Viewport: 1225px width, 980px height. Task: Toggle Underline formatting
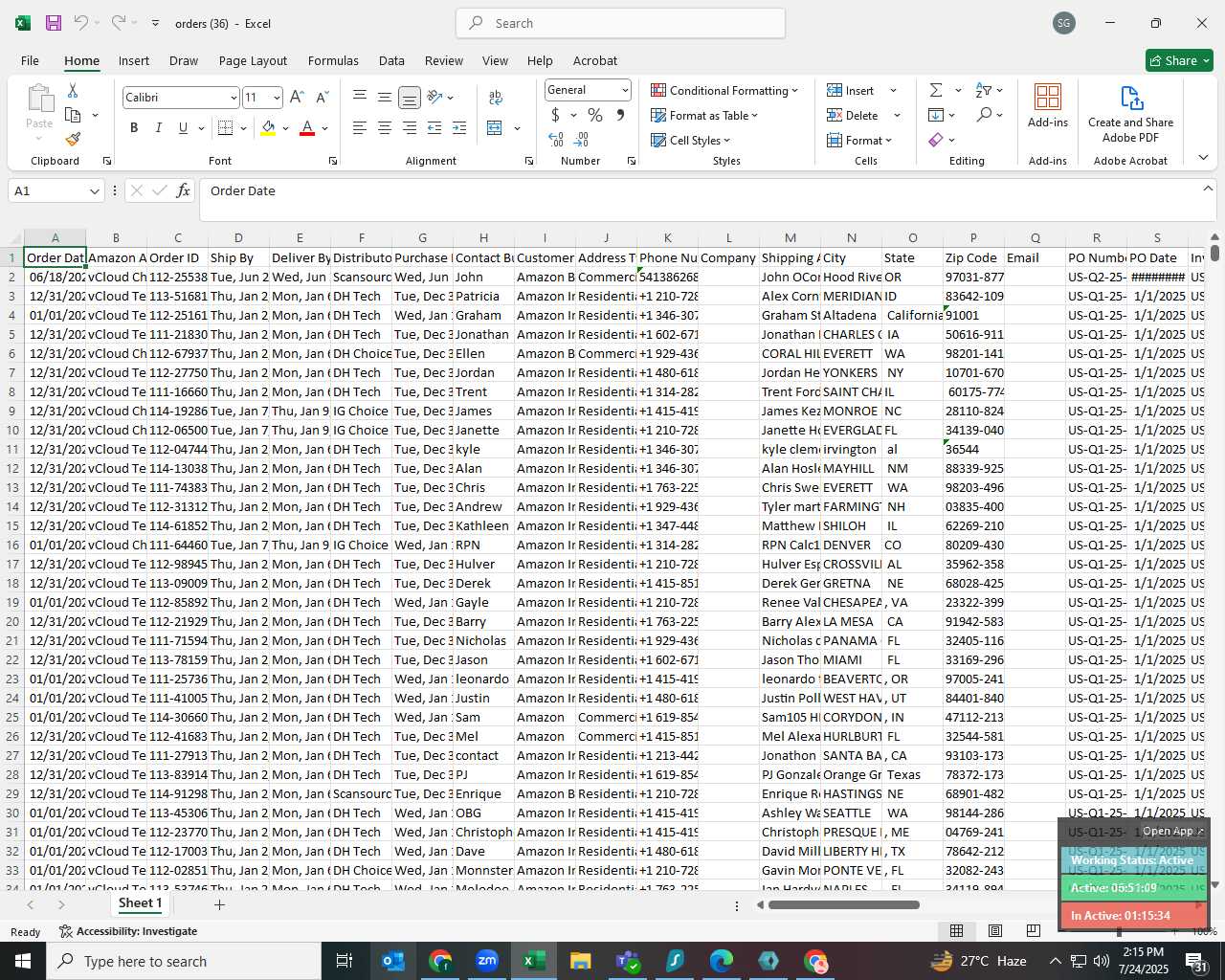183,127
